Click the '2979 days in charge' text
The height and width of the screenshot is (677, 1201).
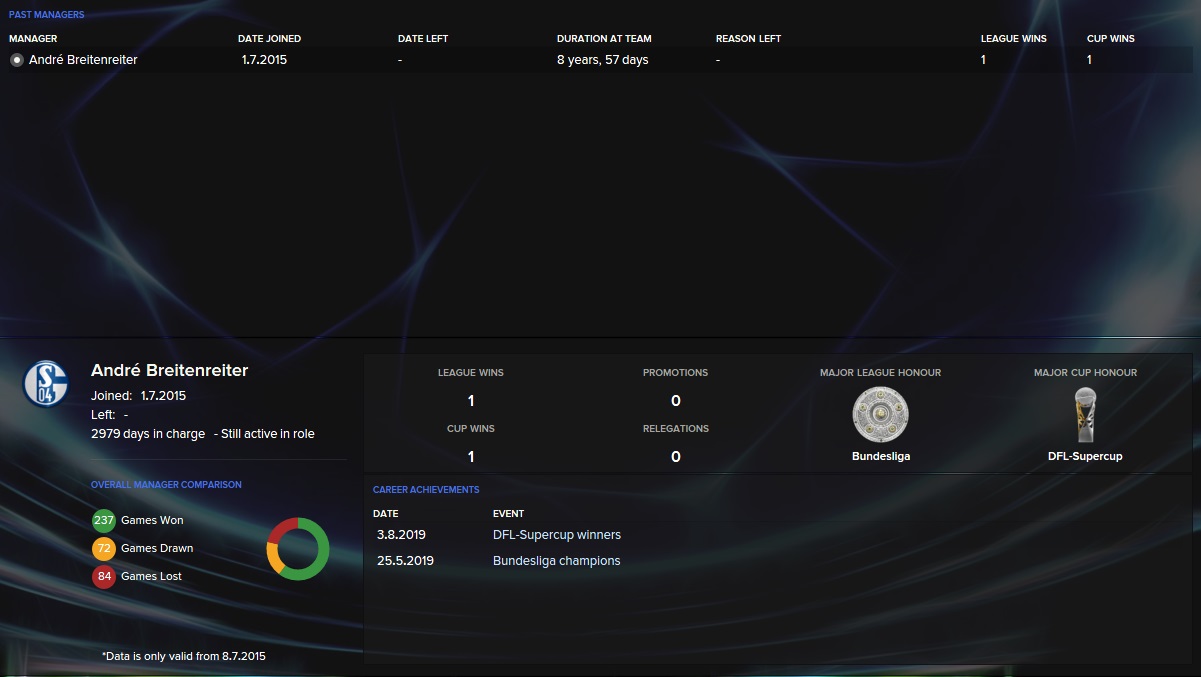[x=148, y=434]
